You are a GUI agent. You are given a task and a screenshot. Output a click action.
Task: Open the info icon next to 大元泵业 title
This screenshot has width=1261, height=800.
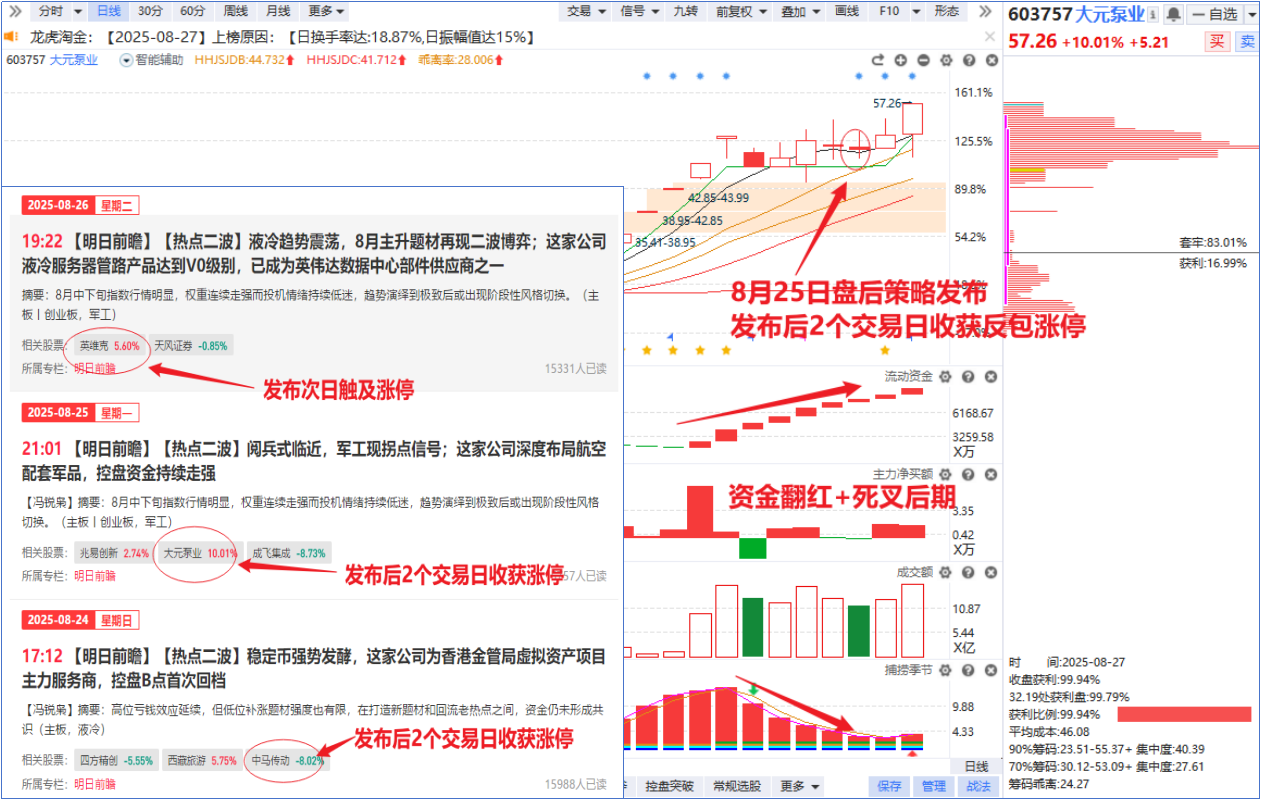tap(1153, 15)
